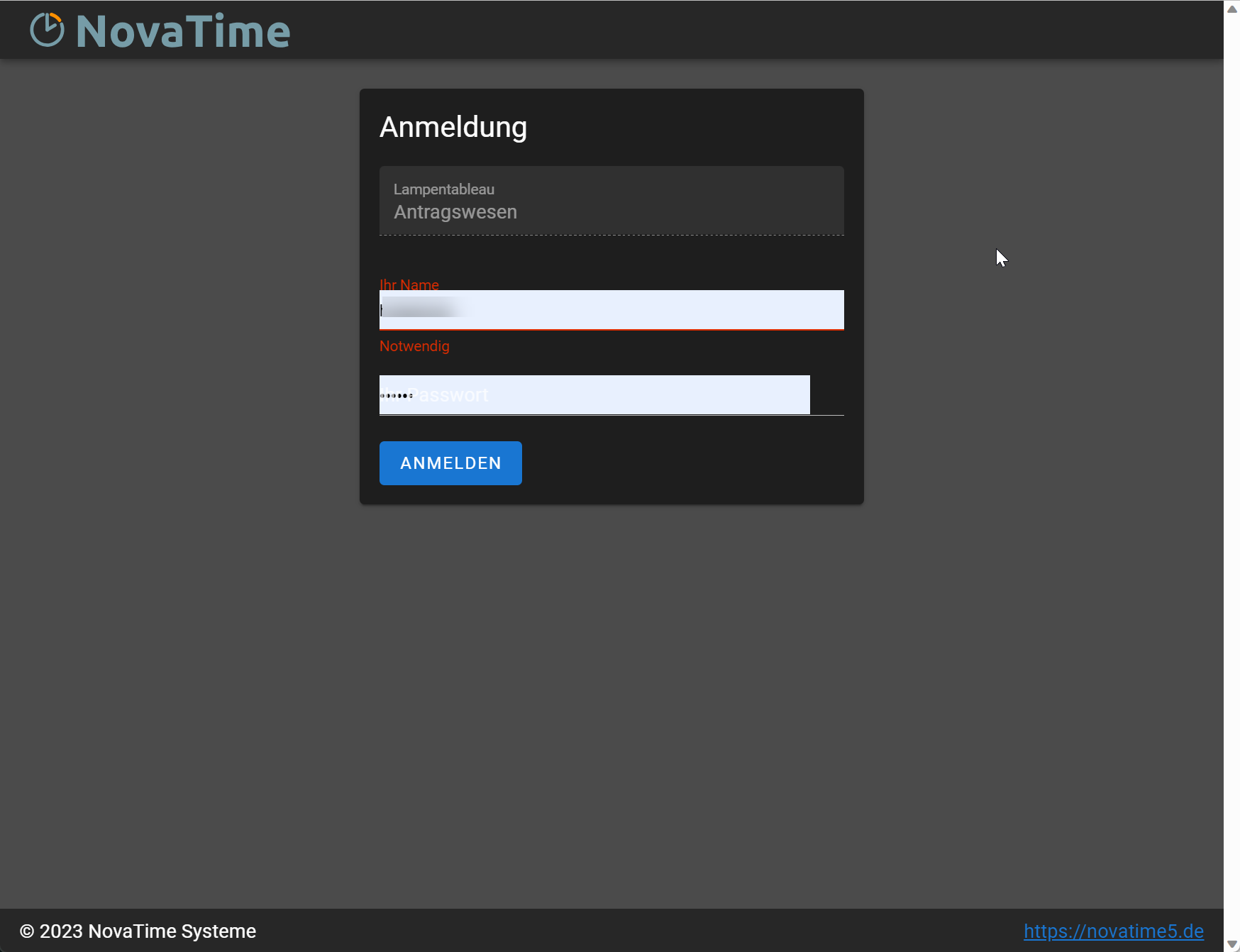Click the © 2023 NovaTime Systeme footer text
The image size is (1240, 952).
pyautogui.click(x=138, y=931)
